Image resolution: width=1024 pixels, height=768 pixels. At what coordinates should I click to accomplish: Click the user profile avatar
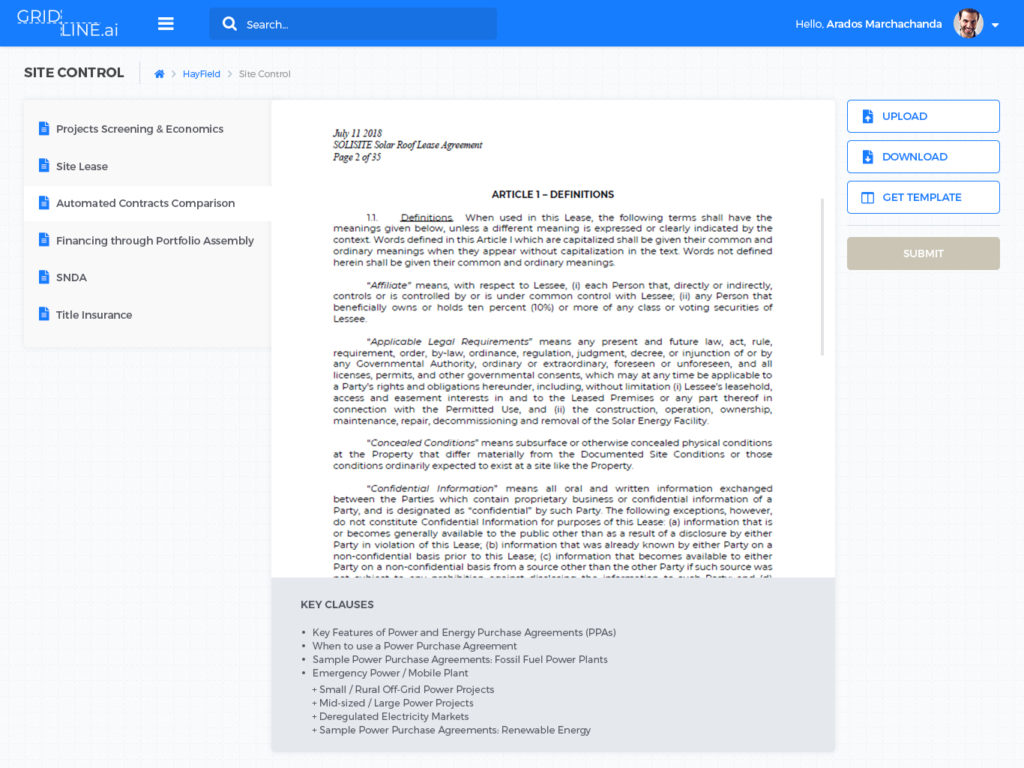pyautogui.click(x=967, y=24)
